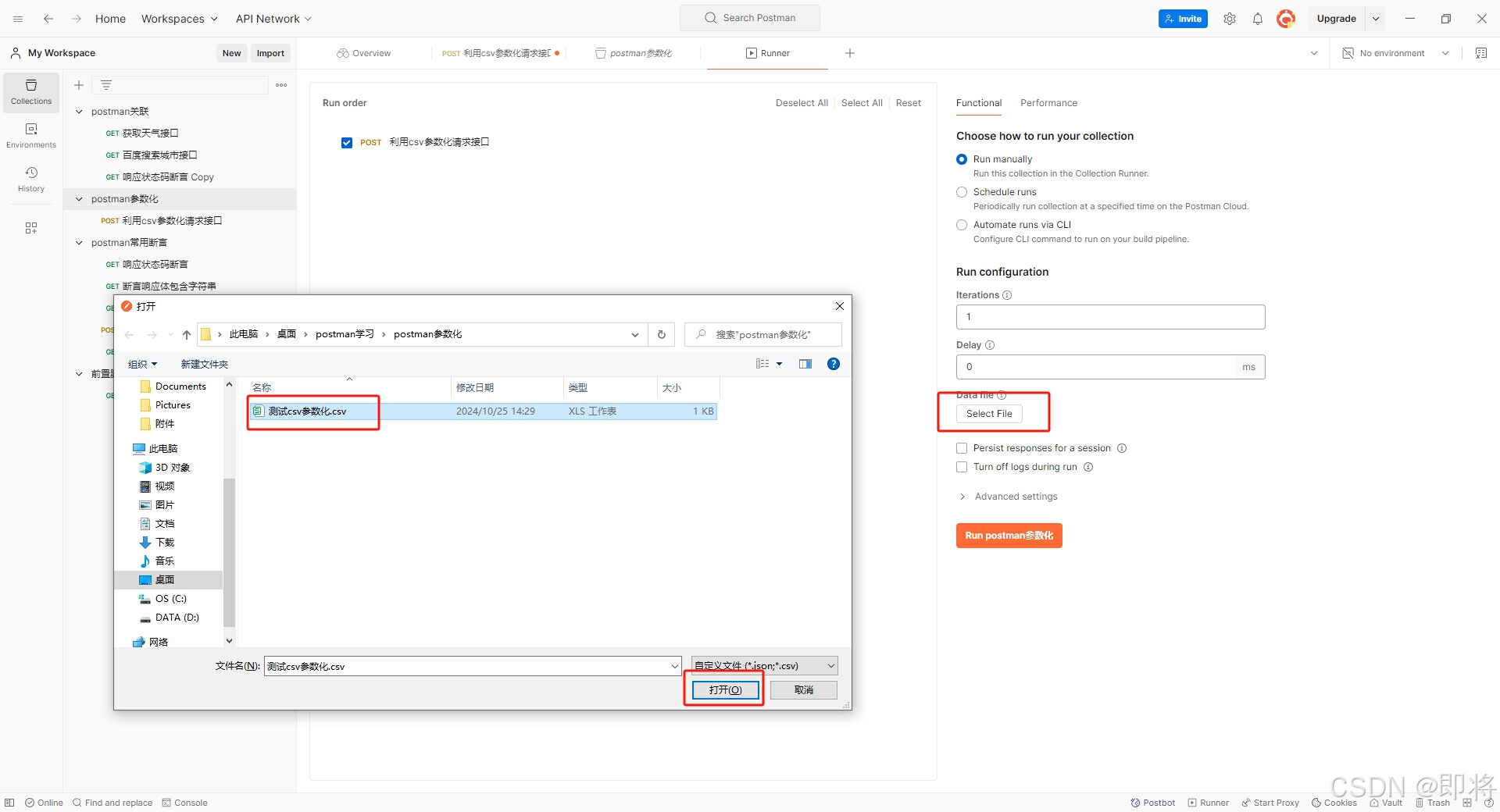Select Automate runs via CLI option
The width and height of the screenshot is (1500, 812).
962,225
